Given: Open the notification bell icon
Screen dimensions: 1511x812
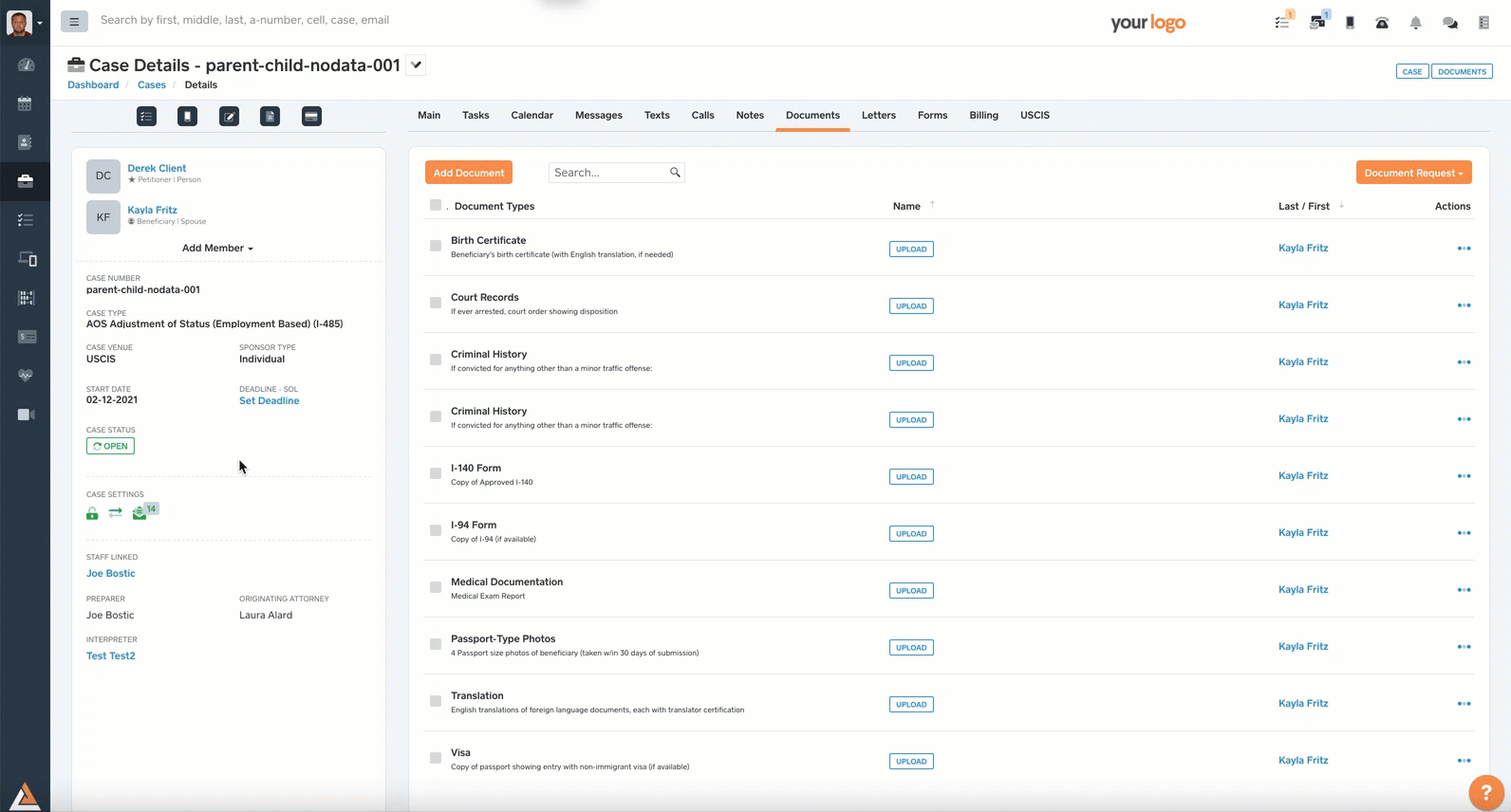Looking at the screenshot, I should pos(1415,23).
